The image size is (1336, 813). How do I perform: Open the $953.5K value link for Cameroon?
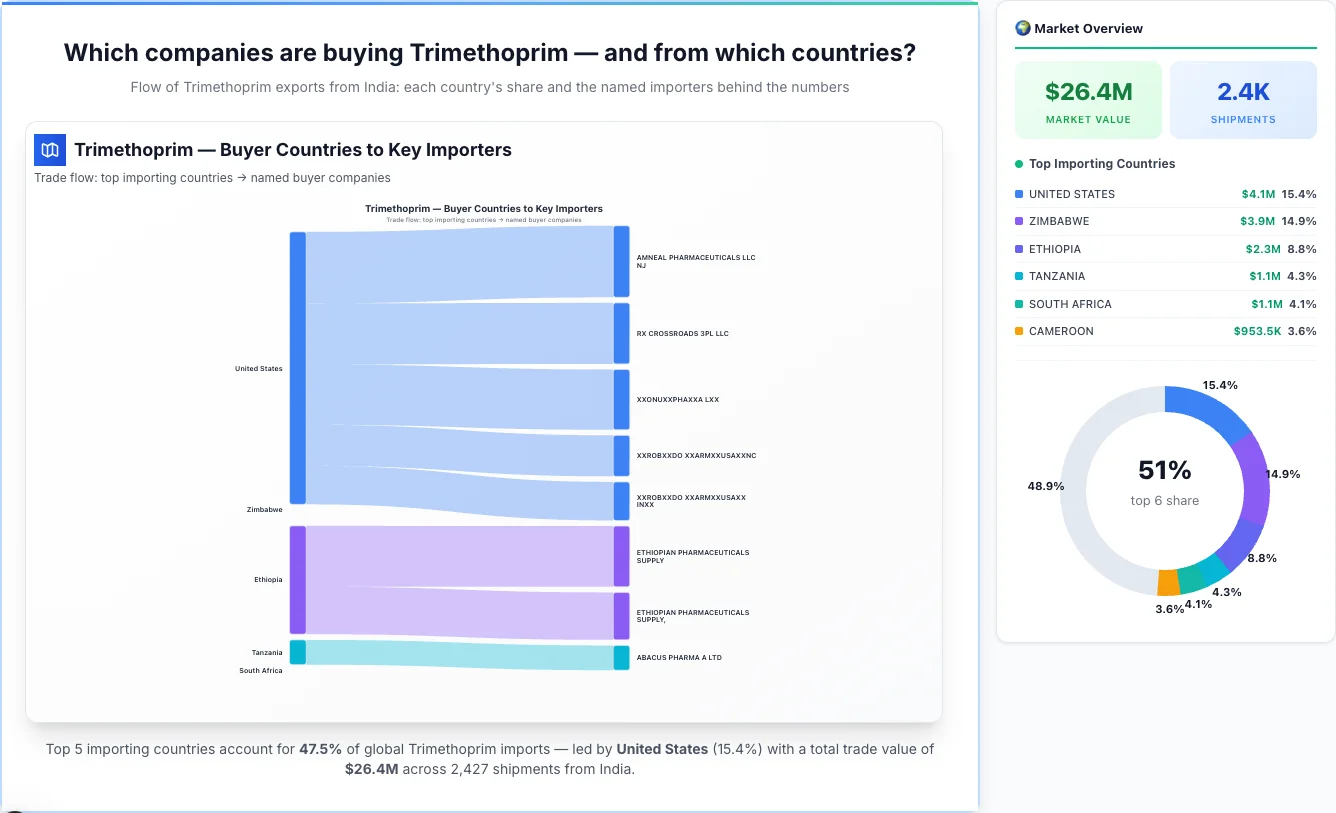[x=1257, y=331]
